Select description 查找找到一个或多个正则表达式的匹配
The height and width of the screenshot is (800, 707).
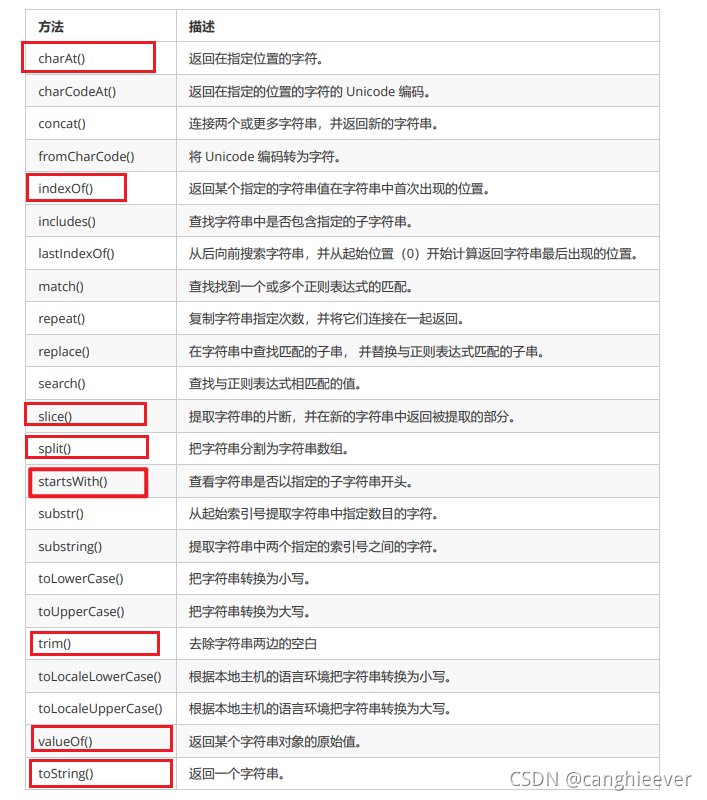300,287
